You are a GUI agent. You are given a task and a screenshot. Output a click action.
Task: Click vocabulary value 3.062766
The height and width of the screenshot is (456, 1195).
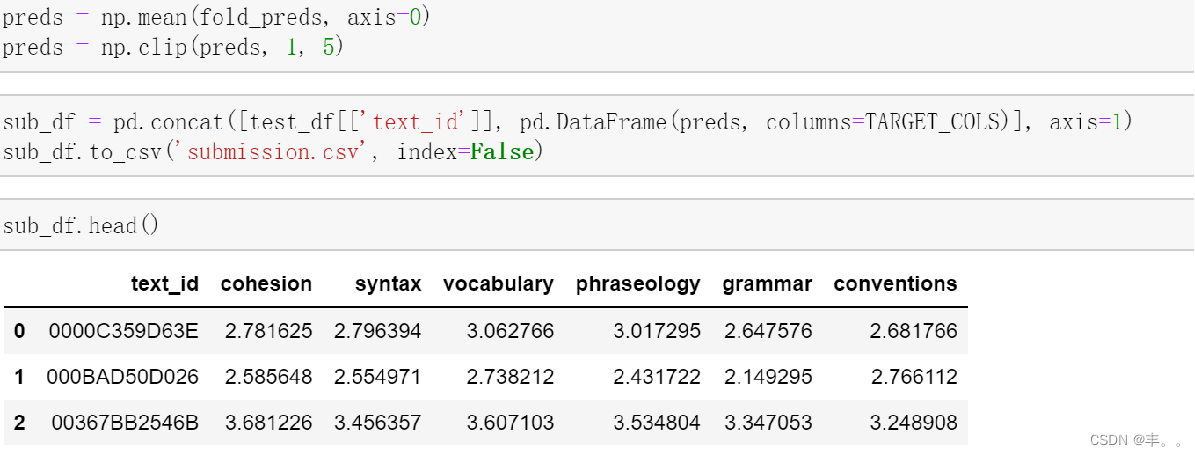[510, 331]
